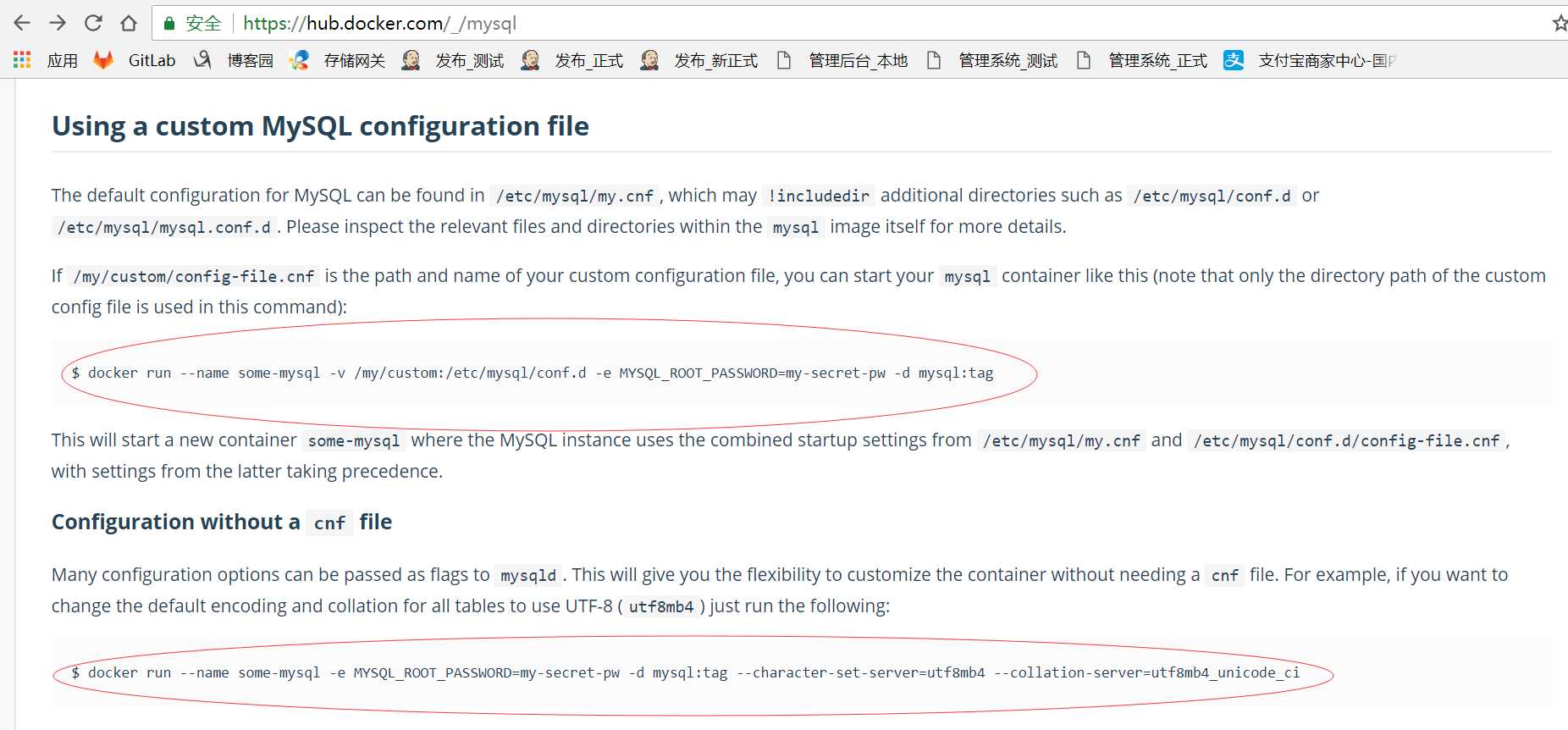Open the 管理系统_正式 page bookmark icon

coord(1084,60)
